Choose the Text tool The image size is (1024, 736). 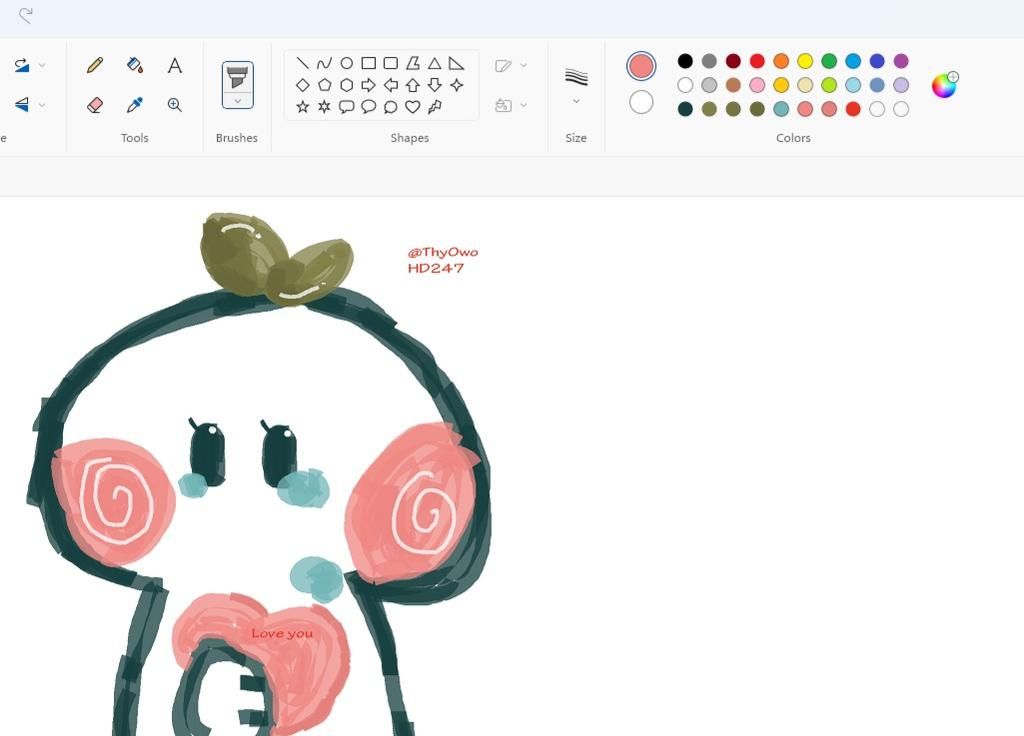(x=175, y=66)
